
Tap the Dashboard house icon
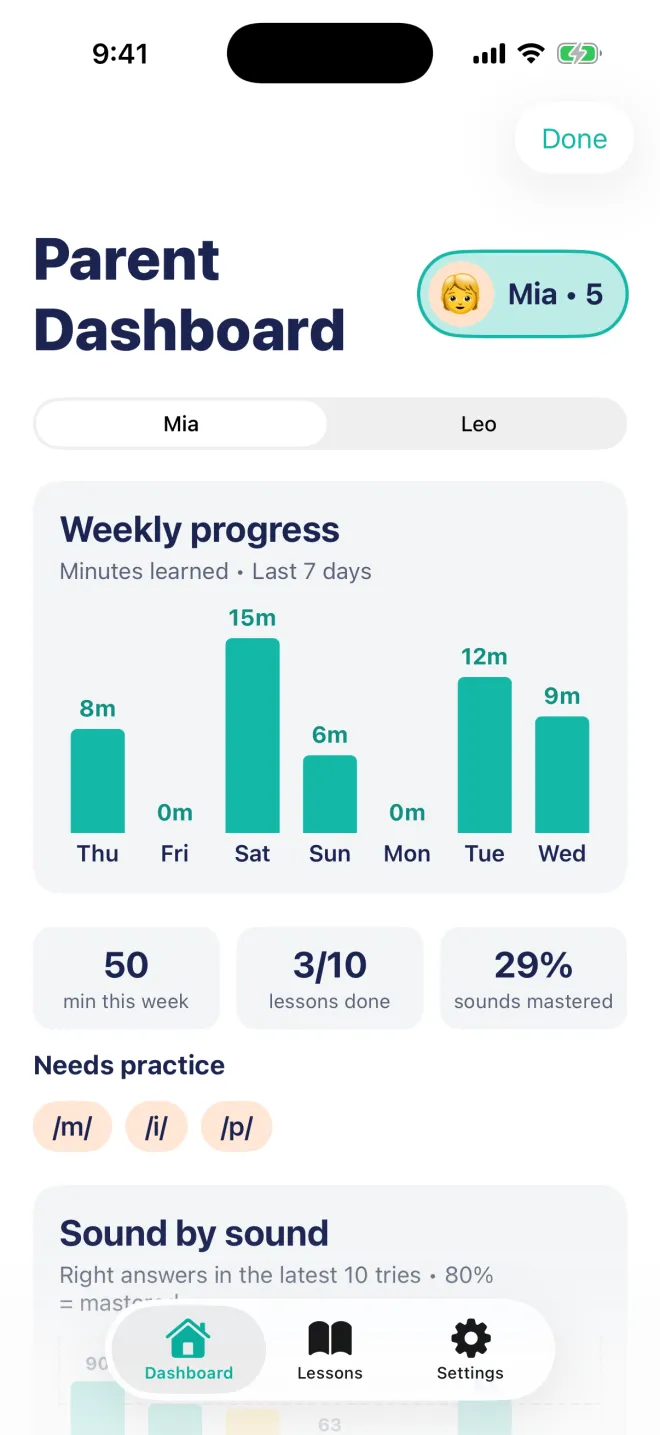pyautogui.click(x=188, y=1338)
